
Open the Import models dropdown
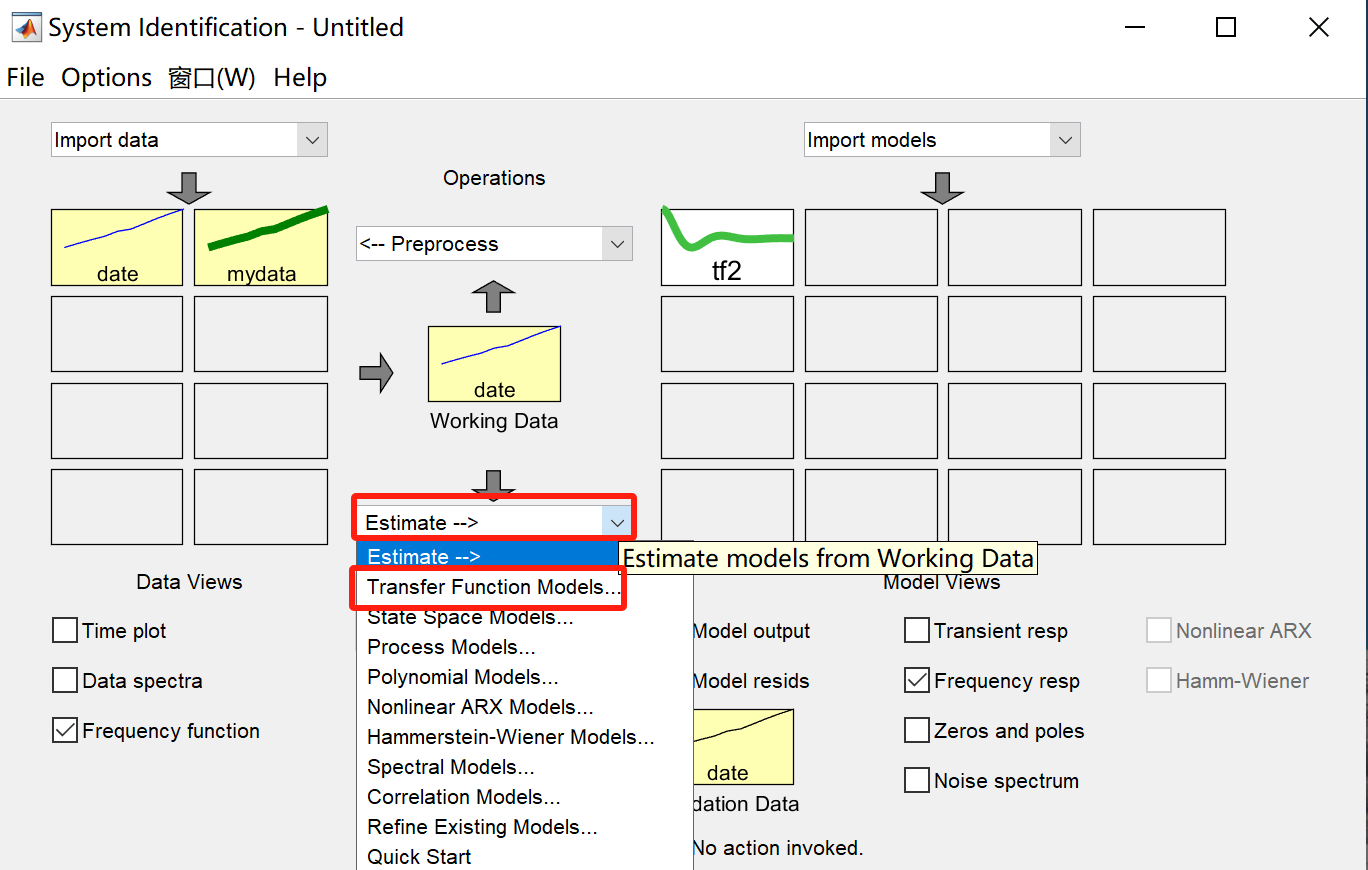coord(942,140)
